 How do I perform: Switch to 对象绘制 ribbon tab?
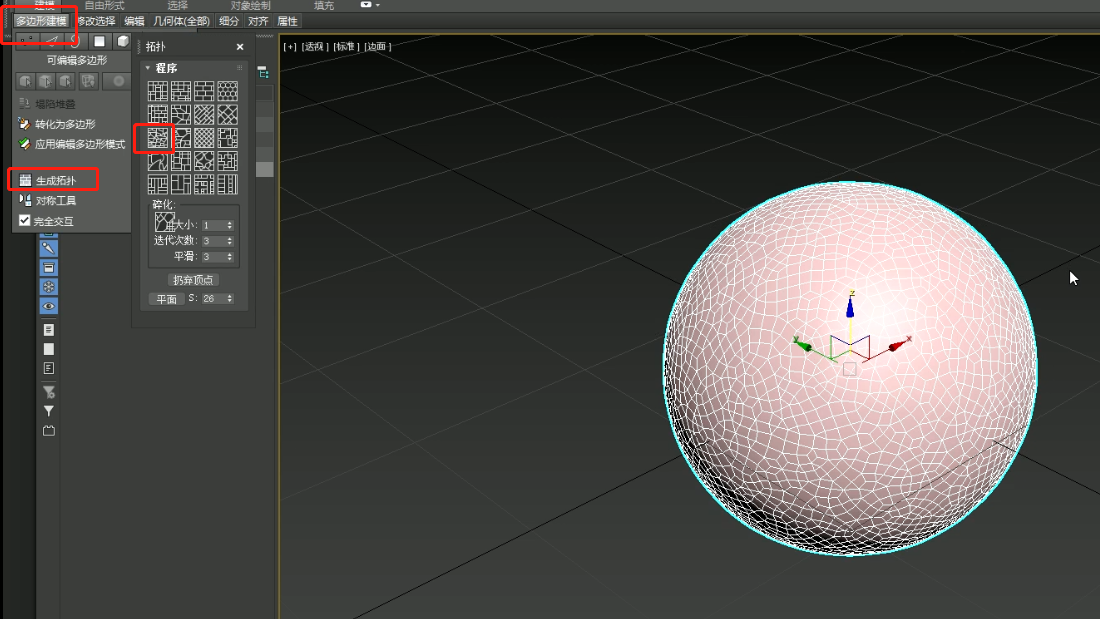(250, 5)
